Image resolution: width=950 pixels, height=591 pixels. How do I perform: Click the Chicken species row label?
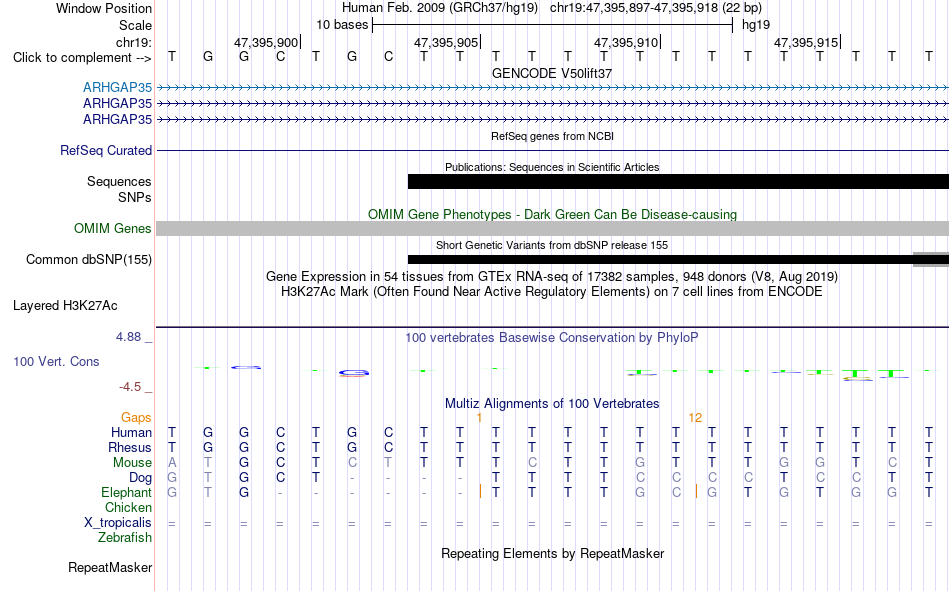point(128,507)
